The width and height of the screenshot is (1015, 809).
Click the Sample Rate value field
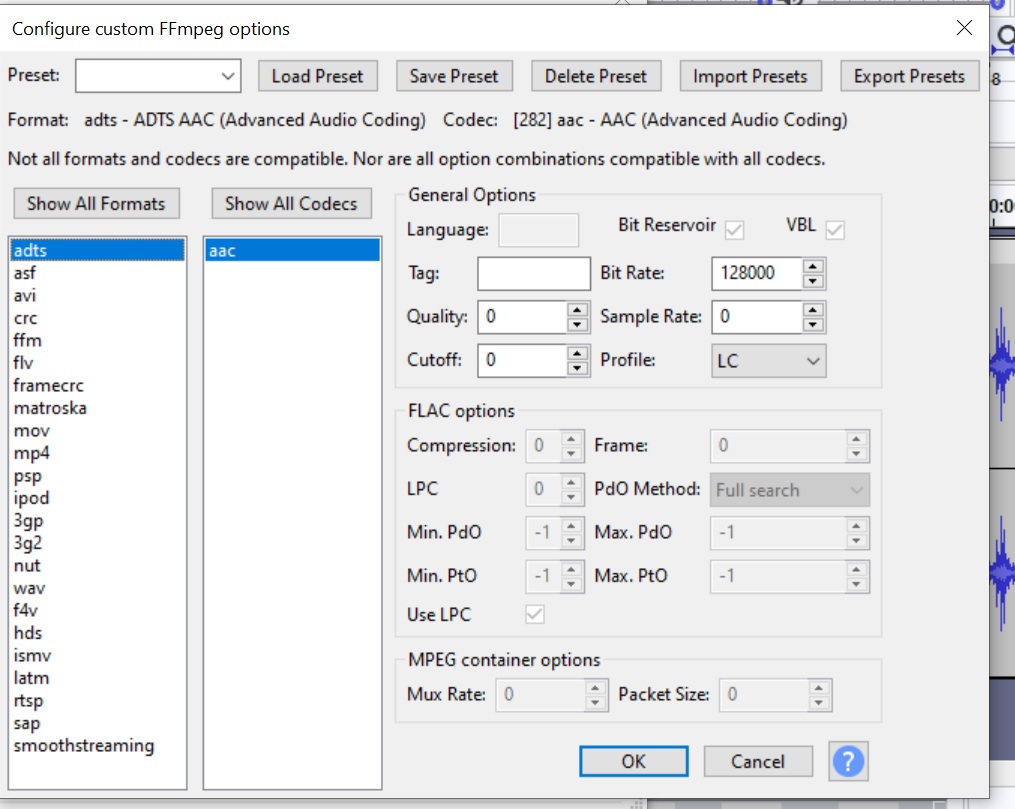click(x=757, y=316)
